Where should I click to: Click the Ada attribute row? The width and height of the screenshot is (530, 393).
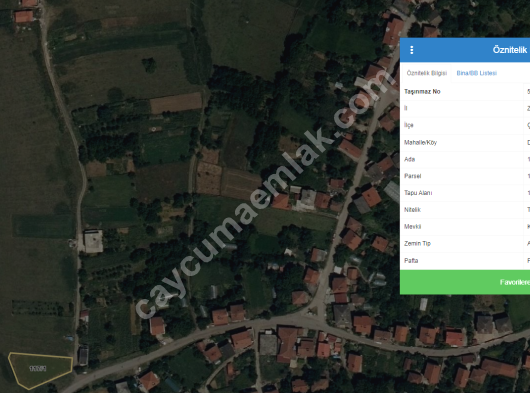[465, 159]
